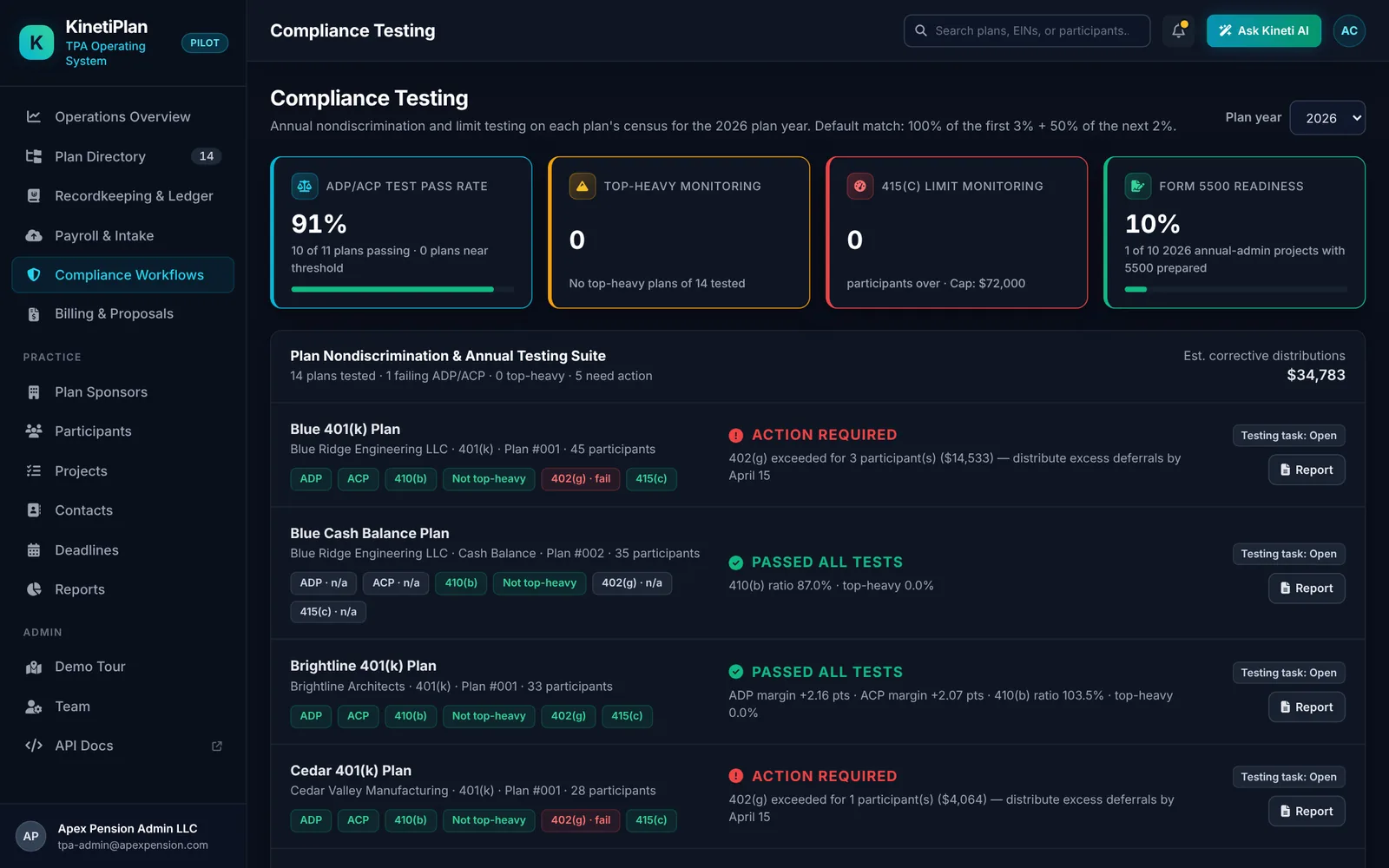Click the Passed All Tests checkmark for Brightline 401(k) Plan

click(x=736, y=672)
